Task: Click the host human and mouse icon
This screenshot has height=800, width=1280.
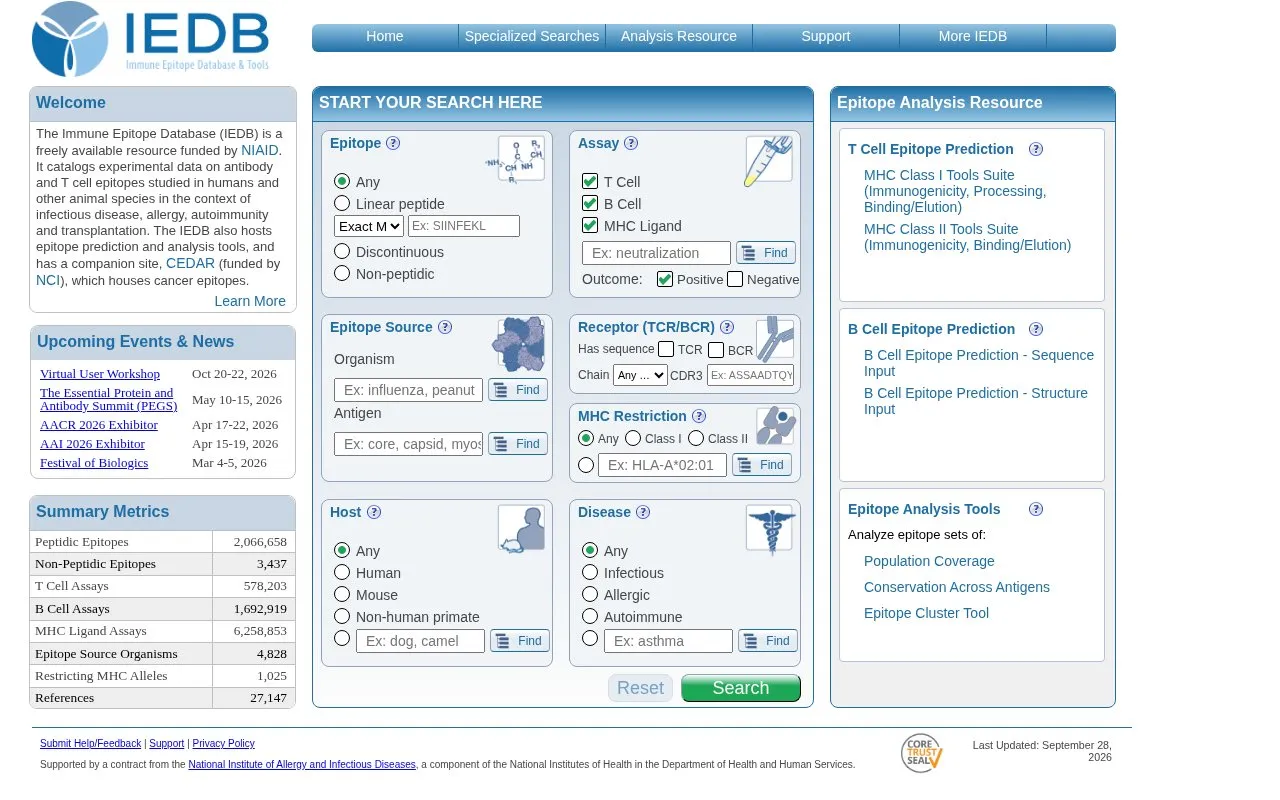Action: click(521, 529)
